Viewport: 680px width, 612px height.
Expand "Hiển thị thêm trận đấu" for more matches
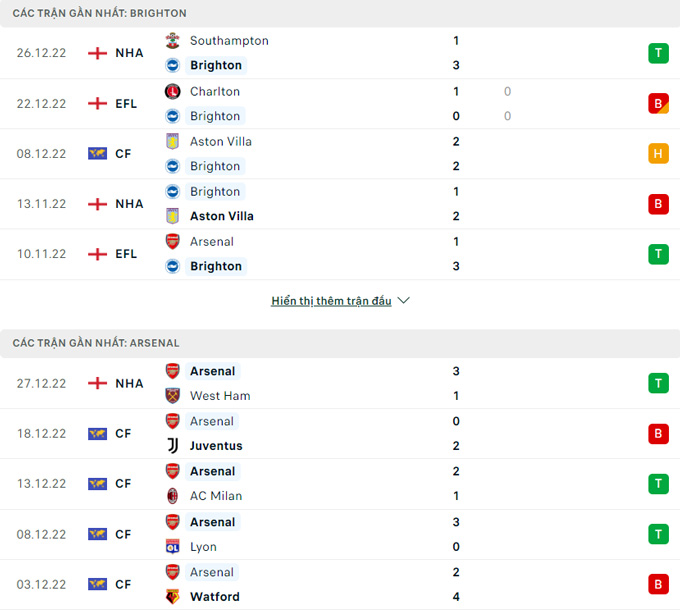tap(331, 301)
